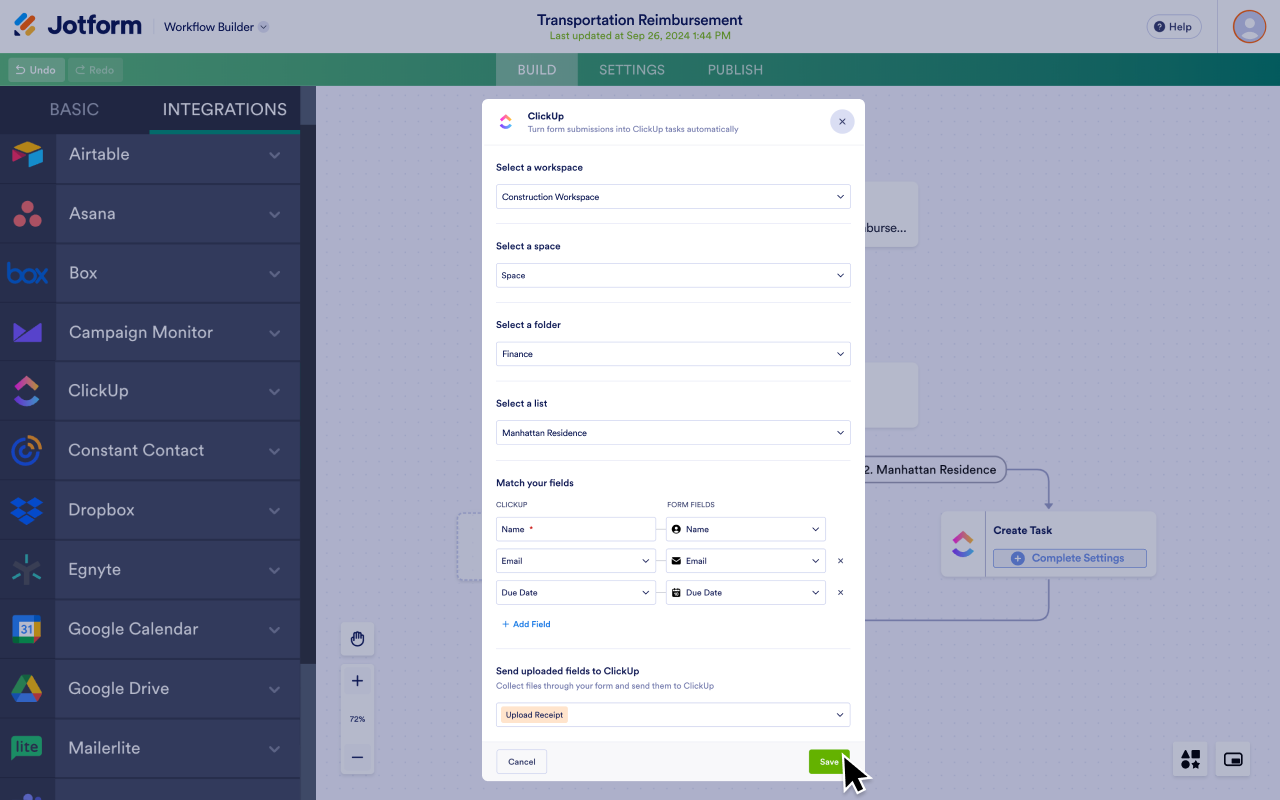Activate the hand pan tool

pyautogui.click(x=357, y=639)
